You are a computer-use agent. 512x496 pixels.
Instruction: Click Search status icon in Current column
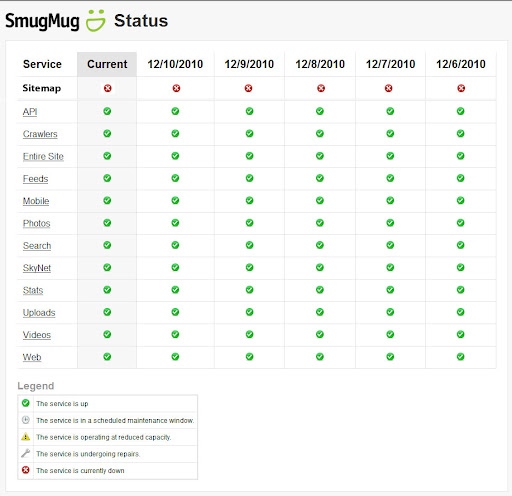point(107,245)
